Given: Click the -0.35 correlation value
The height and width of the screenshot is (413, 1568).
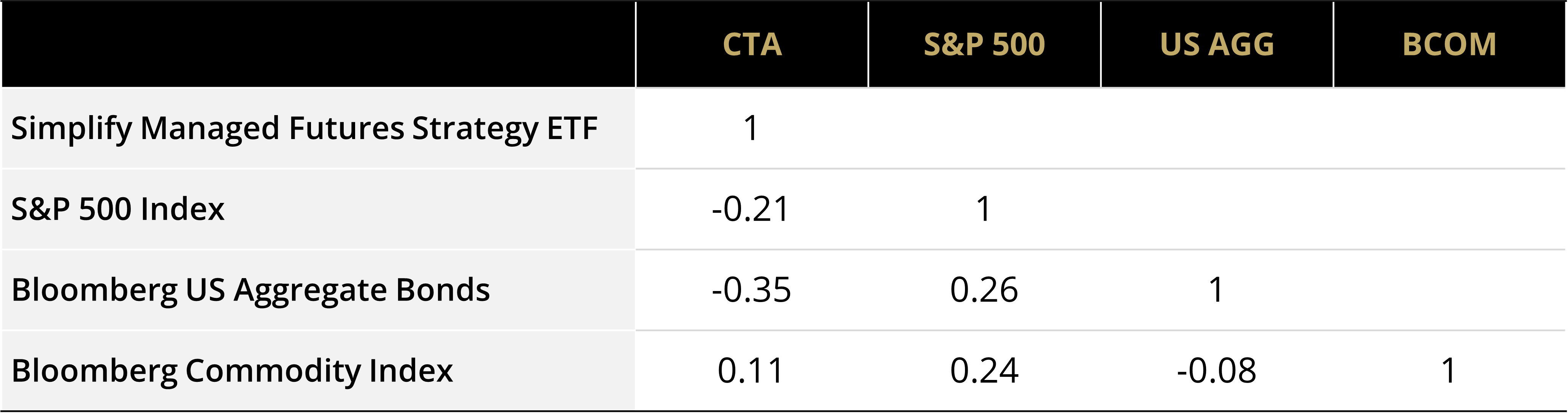Looking at the screenshot, I should point(751,290).
